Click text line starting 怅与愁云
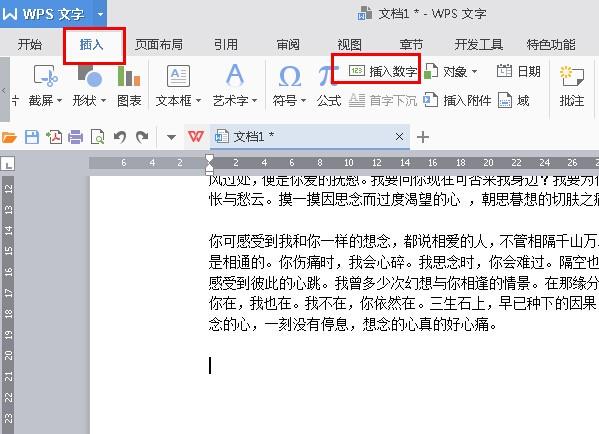 tap(404, 199)
